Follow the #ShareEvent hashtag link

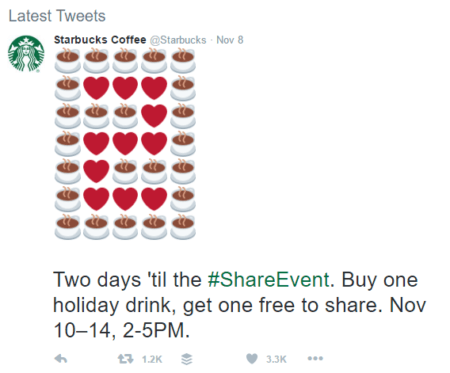(x=268, y=279)
